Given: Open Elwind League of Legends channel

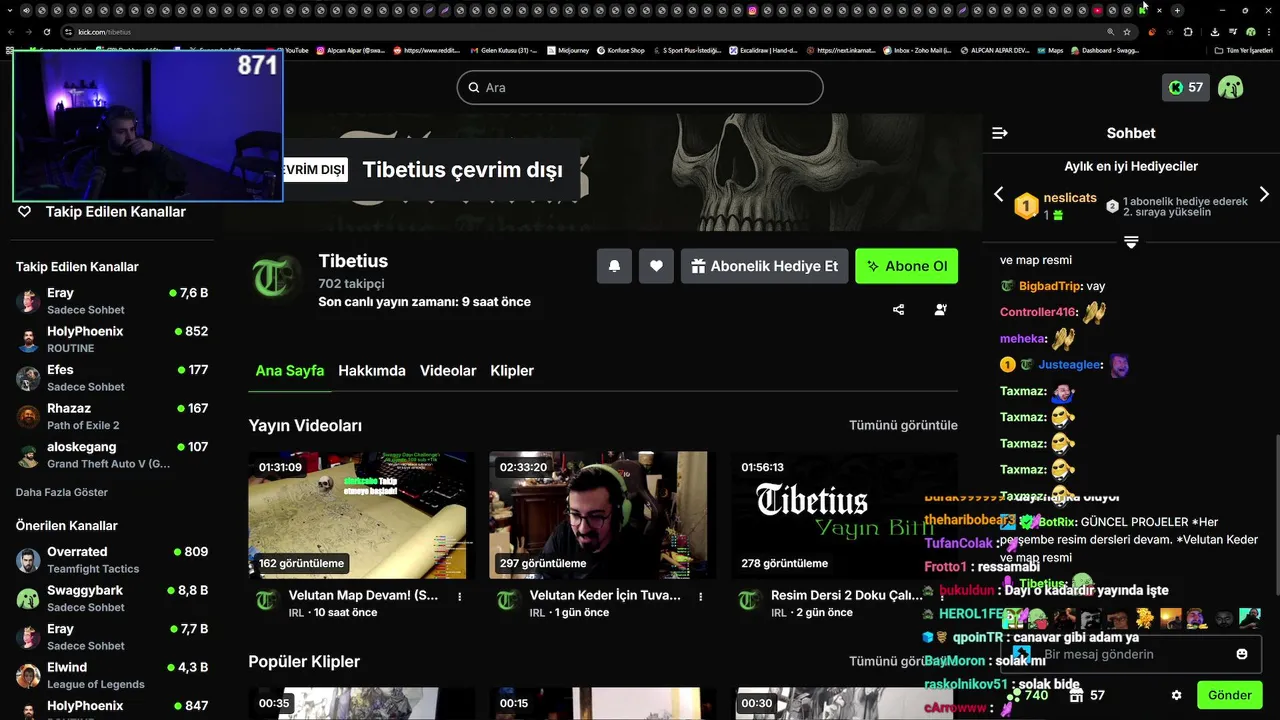Looking at the screenshot, I should click(112, 675).
